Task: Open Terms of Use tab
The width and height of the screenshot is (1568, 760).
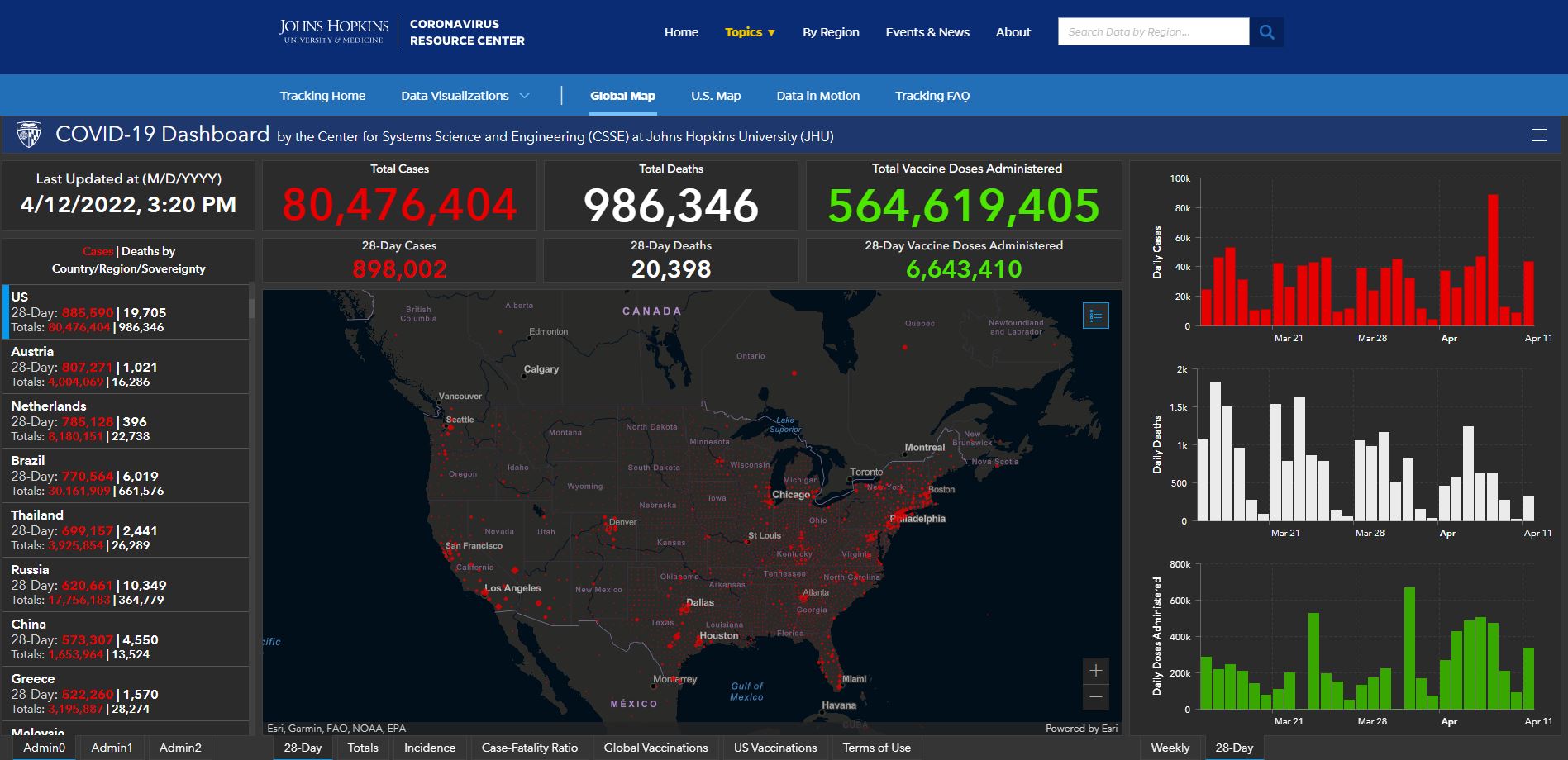Action: 877,748
